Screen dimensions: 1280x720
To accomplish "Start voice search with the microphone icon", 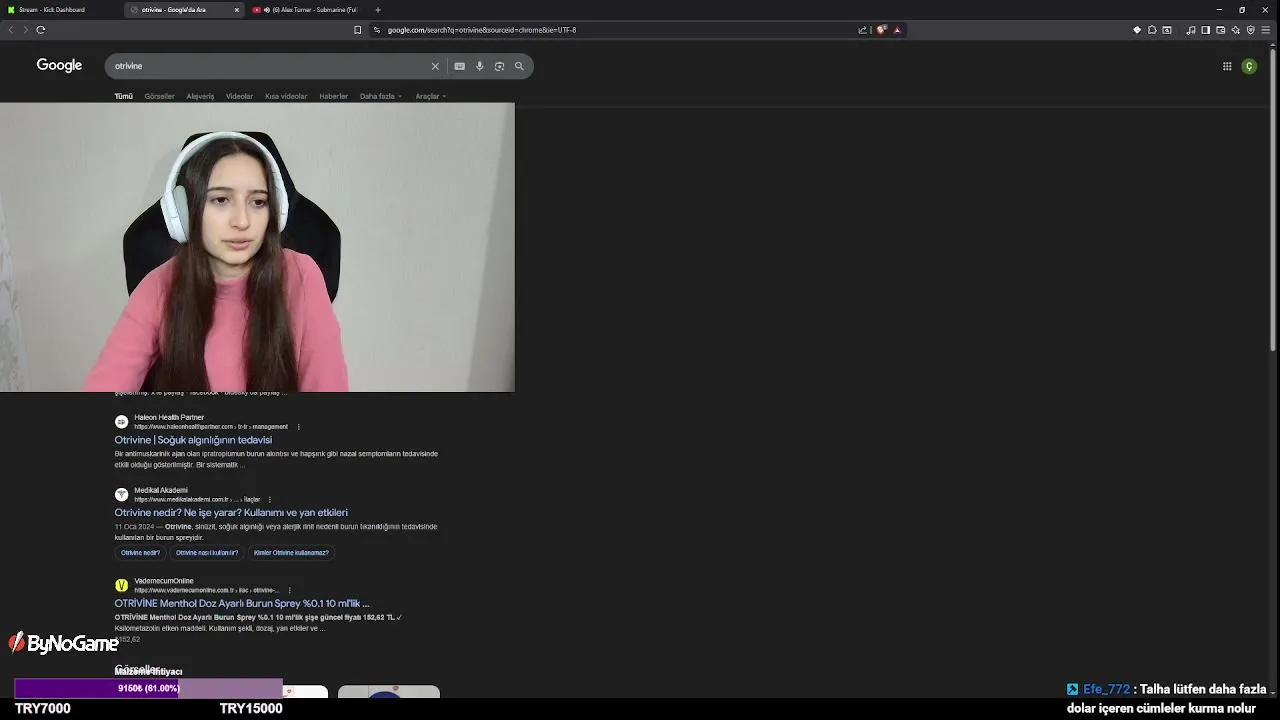I will pos(479,66).
